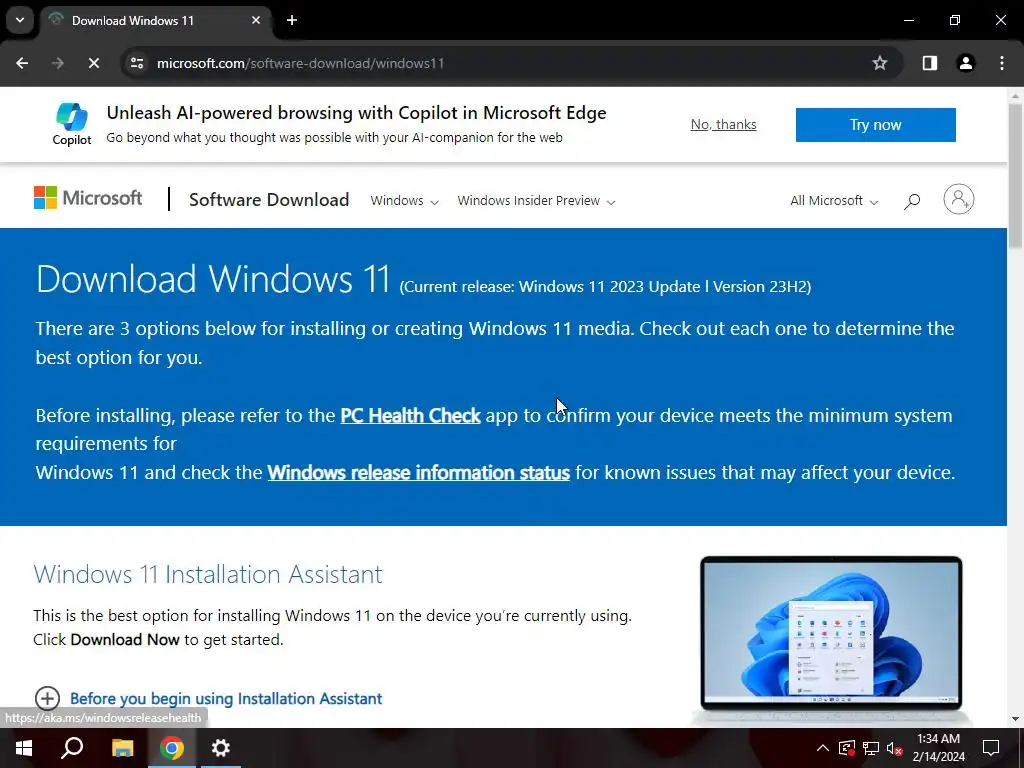
Task: Click the forward navigation arrow
Action: click(58, 63)
